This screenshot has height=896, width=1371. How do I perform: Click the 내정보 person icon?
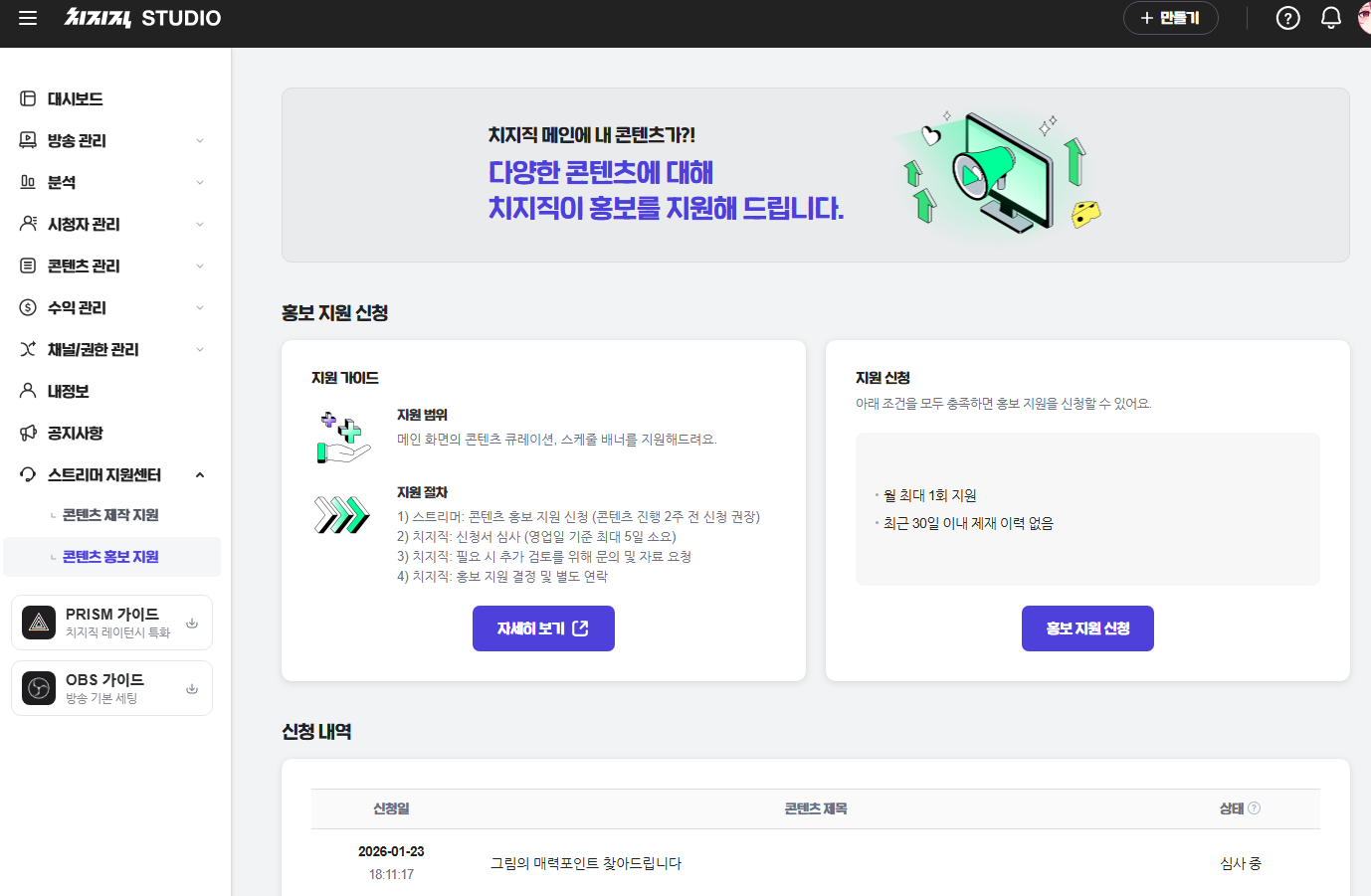click(28, 391)
